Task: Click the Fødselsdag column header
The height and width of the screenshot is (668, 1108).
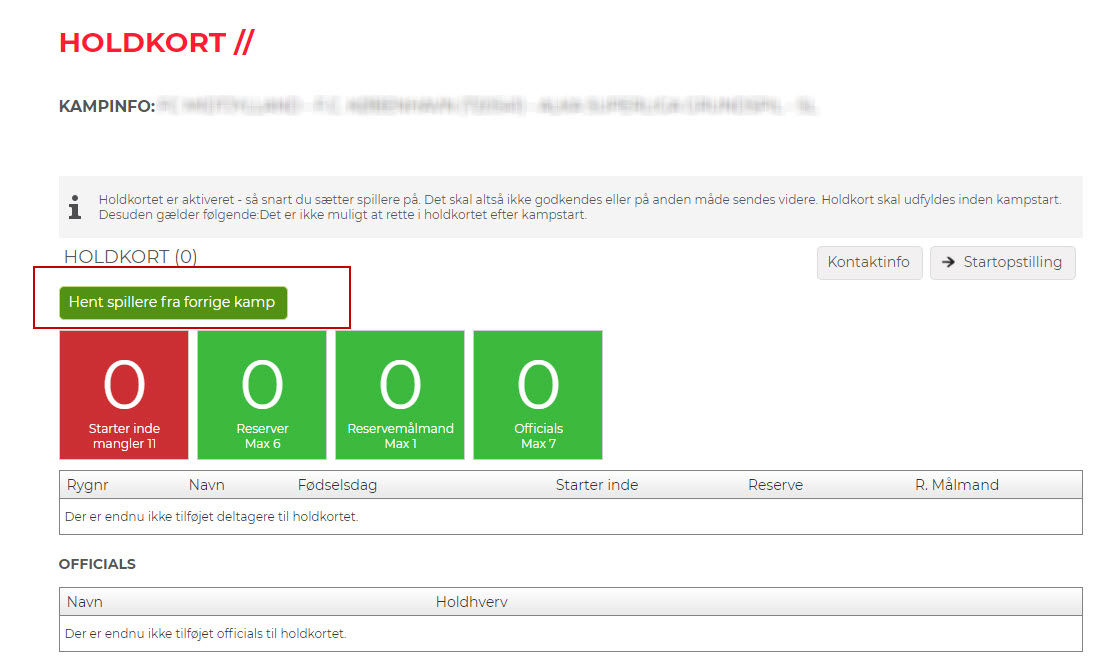Action: point(337,485)
